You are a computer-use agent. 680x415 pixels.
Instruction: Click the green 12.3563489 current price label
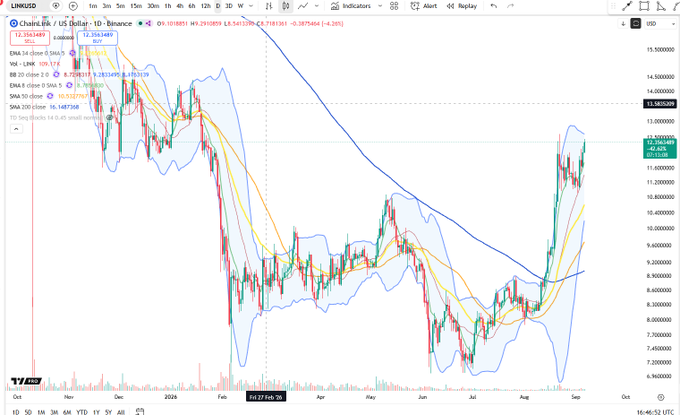[x=660, y=148]
